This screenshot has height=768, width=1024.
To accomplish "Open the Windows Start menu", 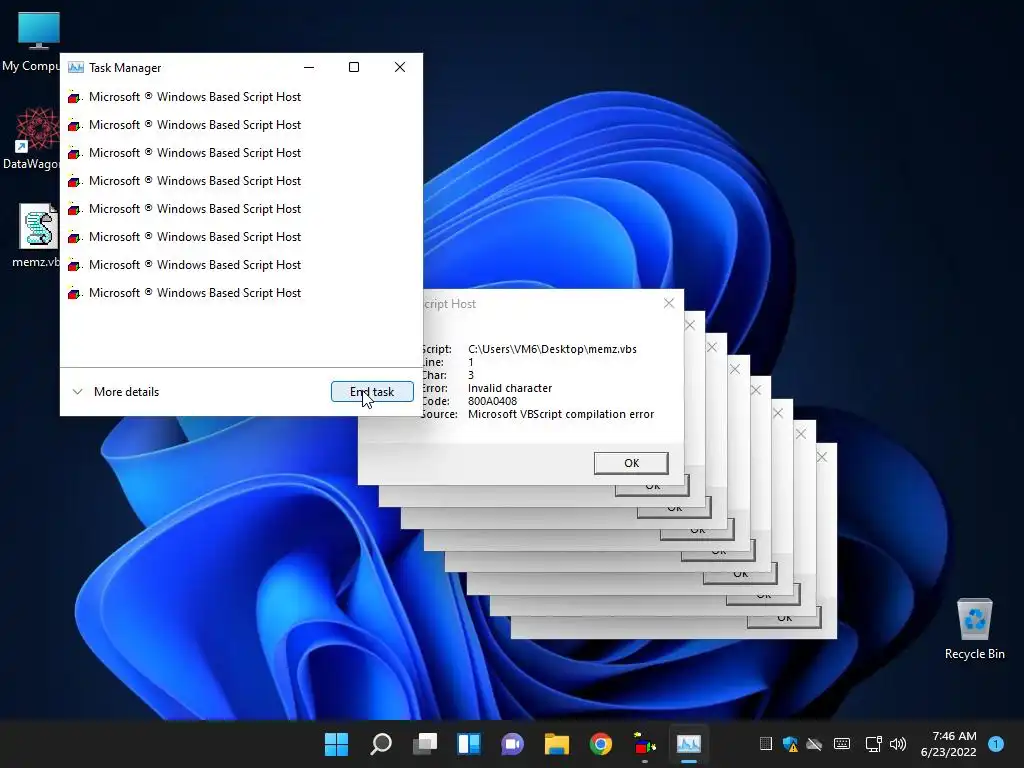I will pos(336,744).
